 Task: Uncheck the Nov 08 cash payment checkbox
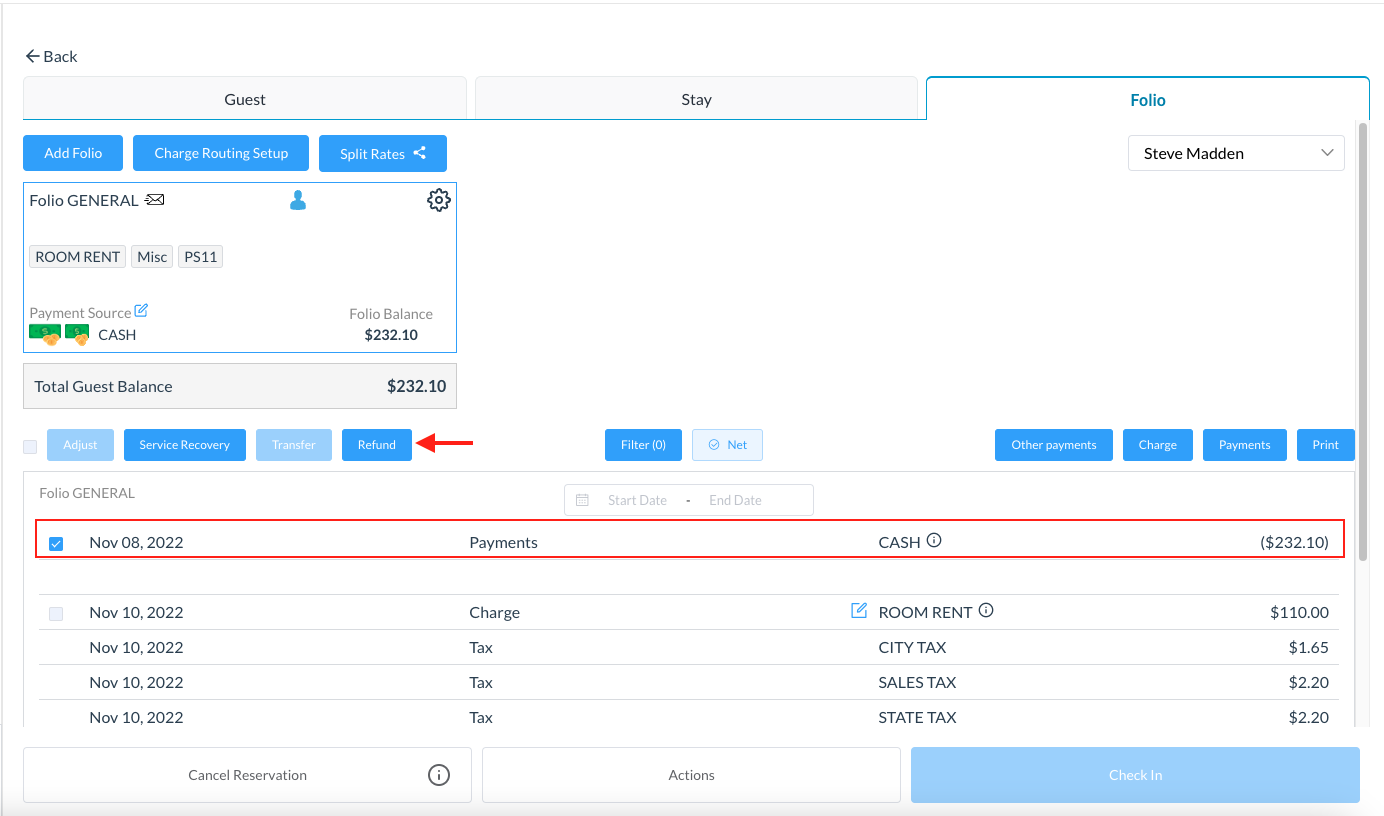click(x=56, y=544)
